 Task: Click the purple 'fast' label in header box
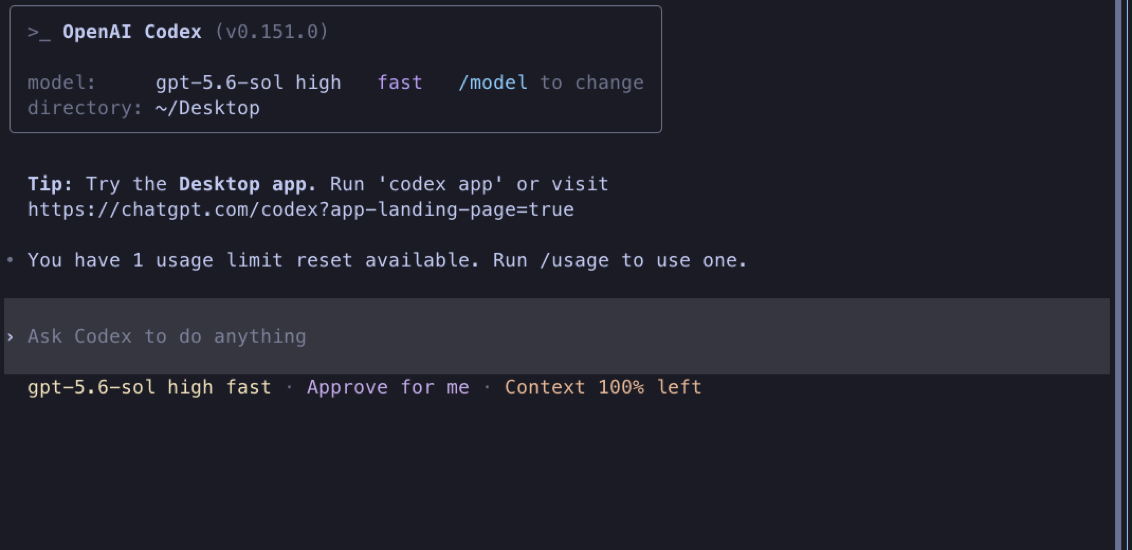(x=400, y=83)
